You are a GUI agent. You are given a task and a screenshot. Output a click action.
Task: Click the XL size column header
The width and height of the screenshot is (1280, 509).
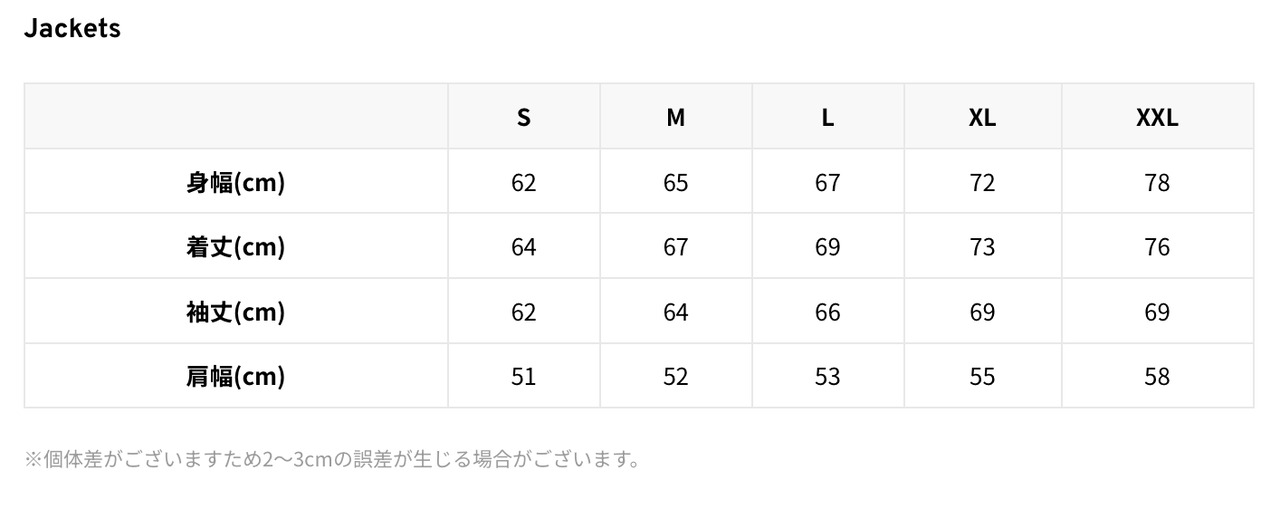point(982,118)
